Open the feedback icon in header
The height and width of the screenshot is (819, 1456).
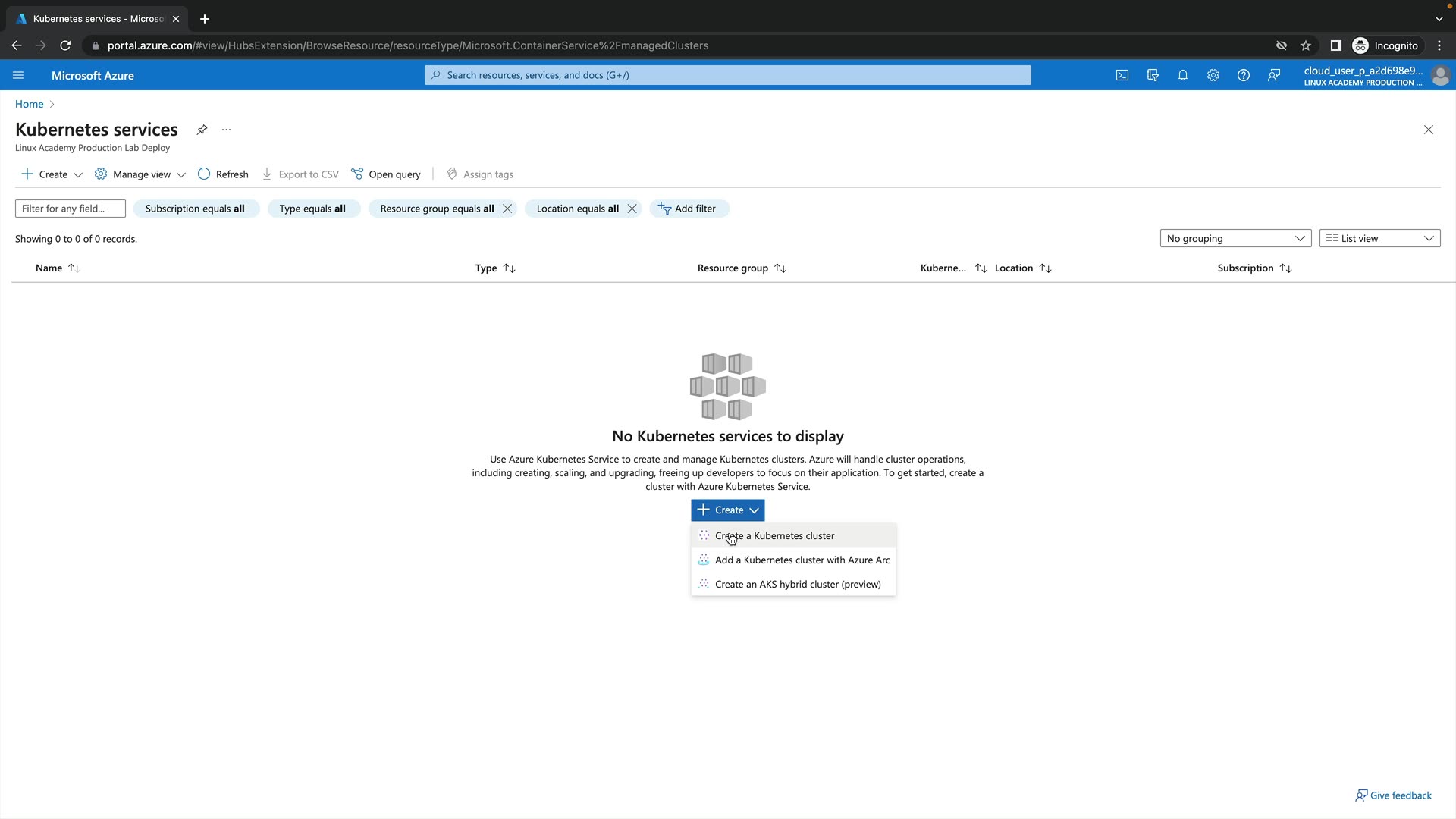[x=1274, y=75]
